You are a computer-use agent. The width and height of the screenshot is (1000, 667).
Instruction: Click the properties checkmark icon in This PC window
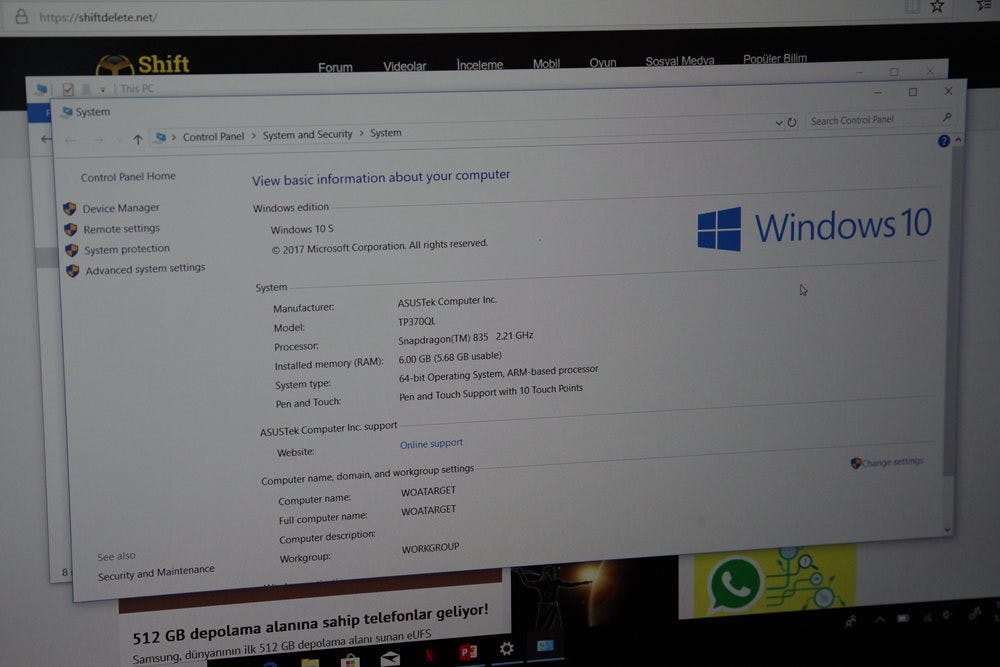(68, 89)
